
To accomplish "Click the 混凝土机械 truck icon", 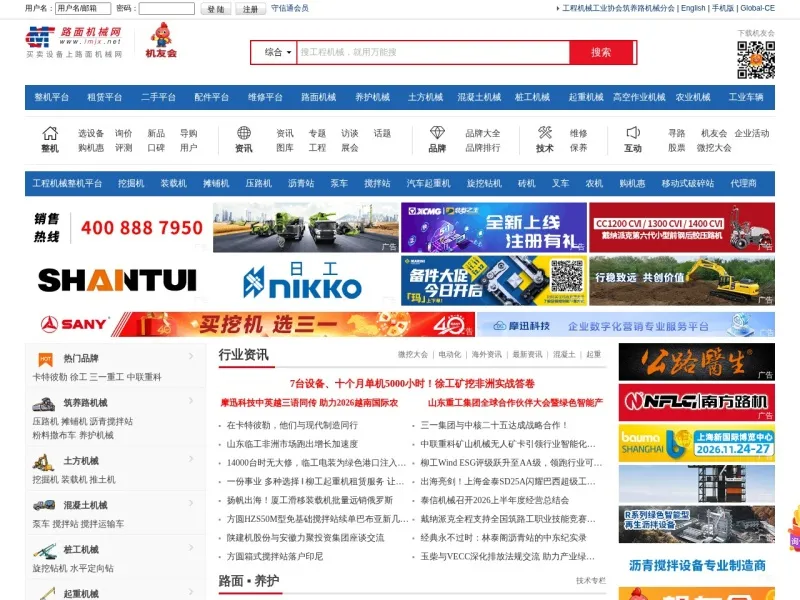I will tap(44, 505).
